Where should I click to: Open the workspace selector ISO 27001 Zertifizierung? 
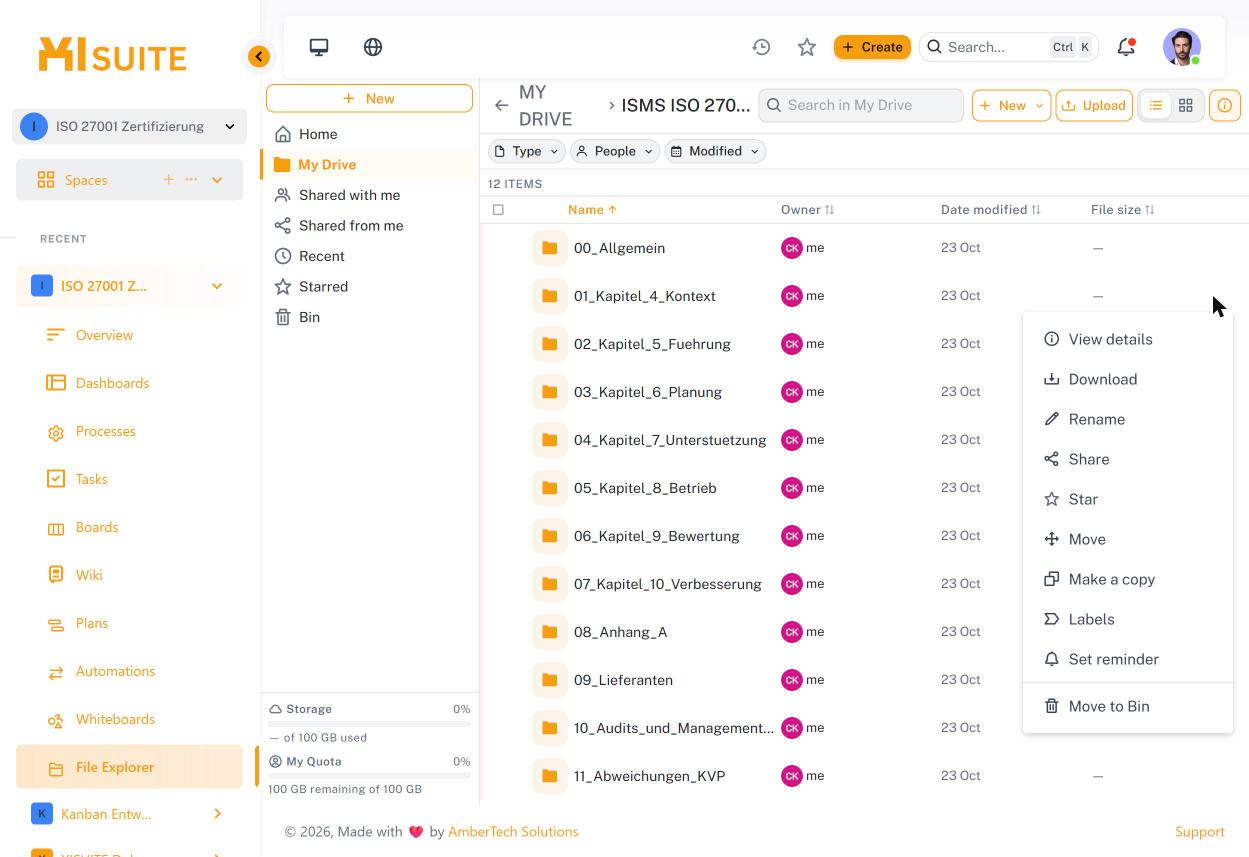[129, 126]
